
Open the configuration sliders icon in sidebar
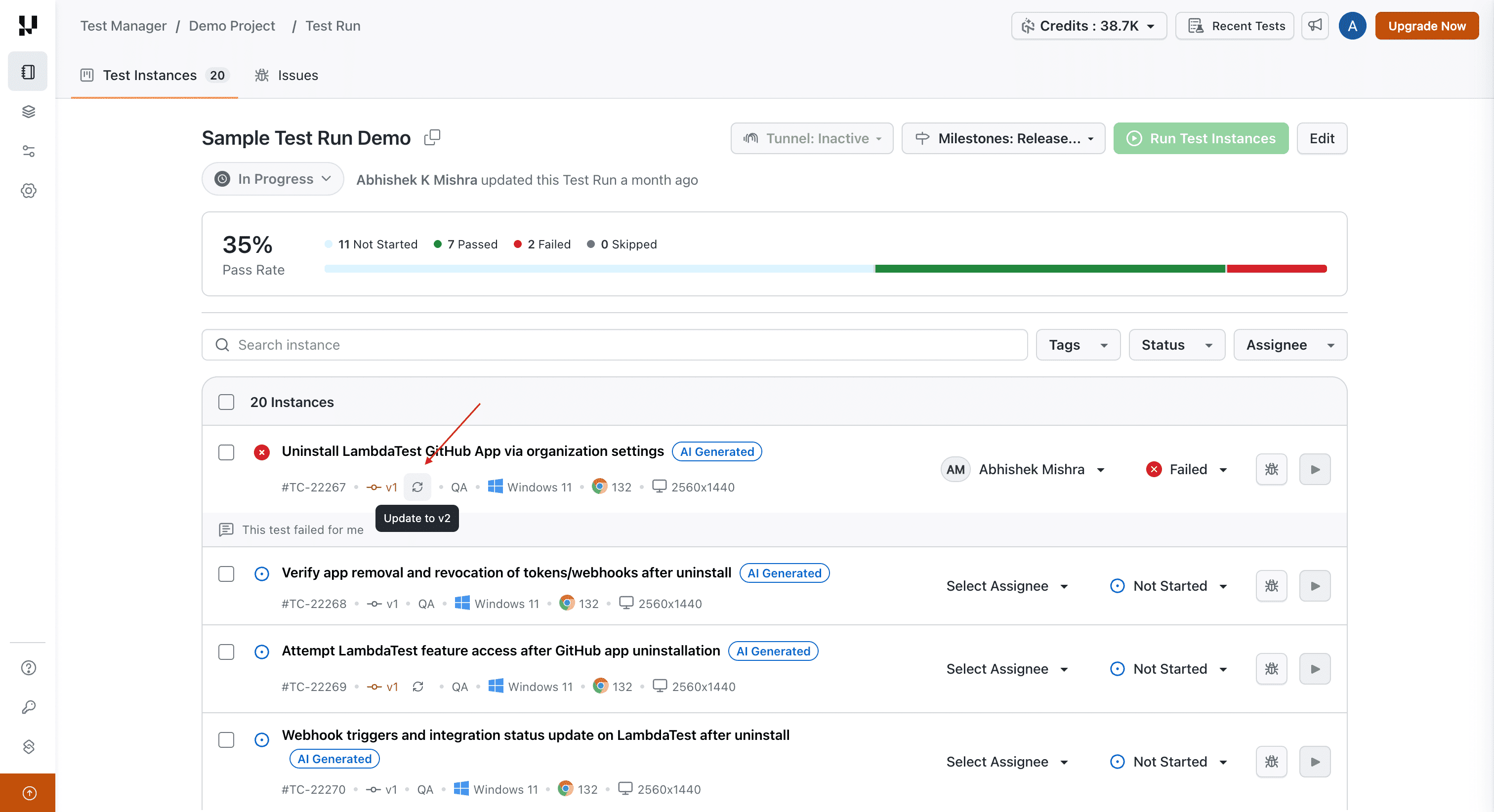28,151
